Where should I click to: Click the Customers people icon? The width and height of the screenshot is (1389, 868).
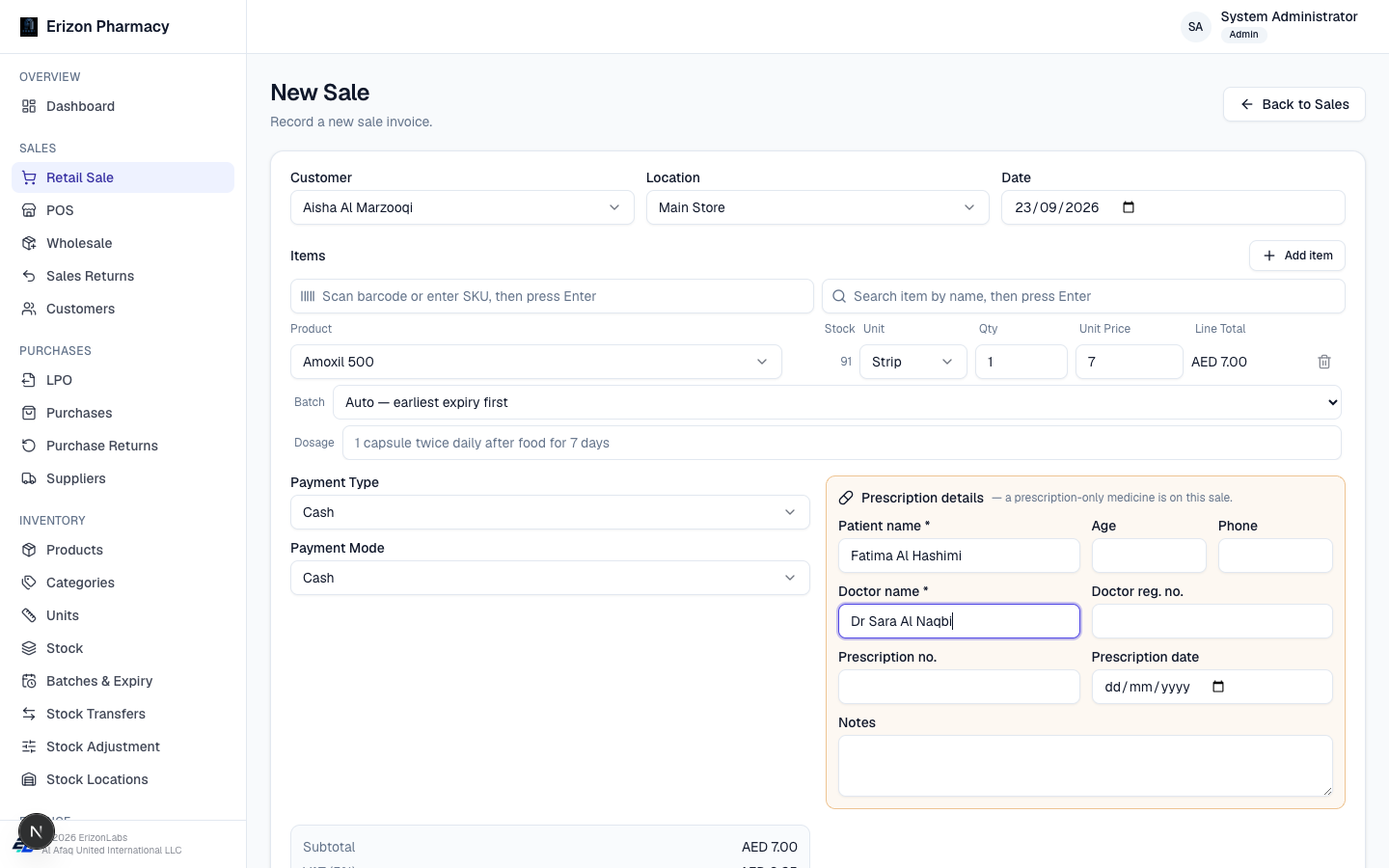[x=29, y=309]
